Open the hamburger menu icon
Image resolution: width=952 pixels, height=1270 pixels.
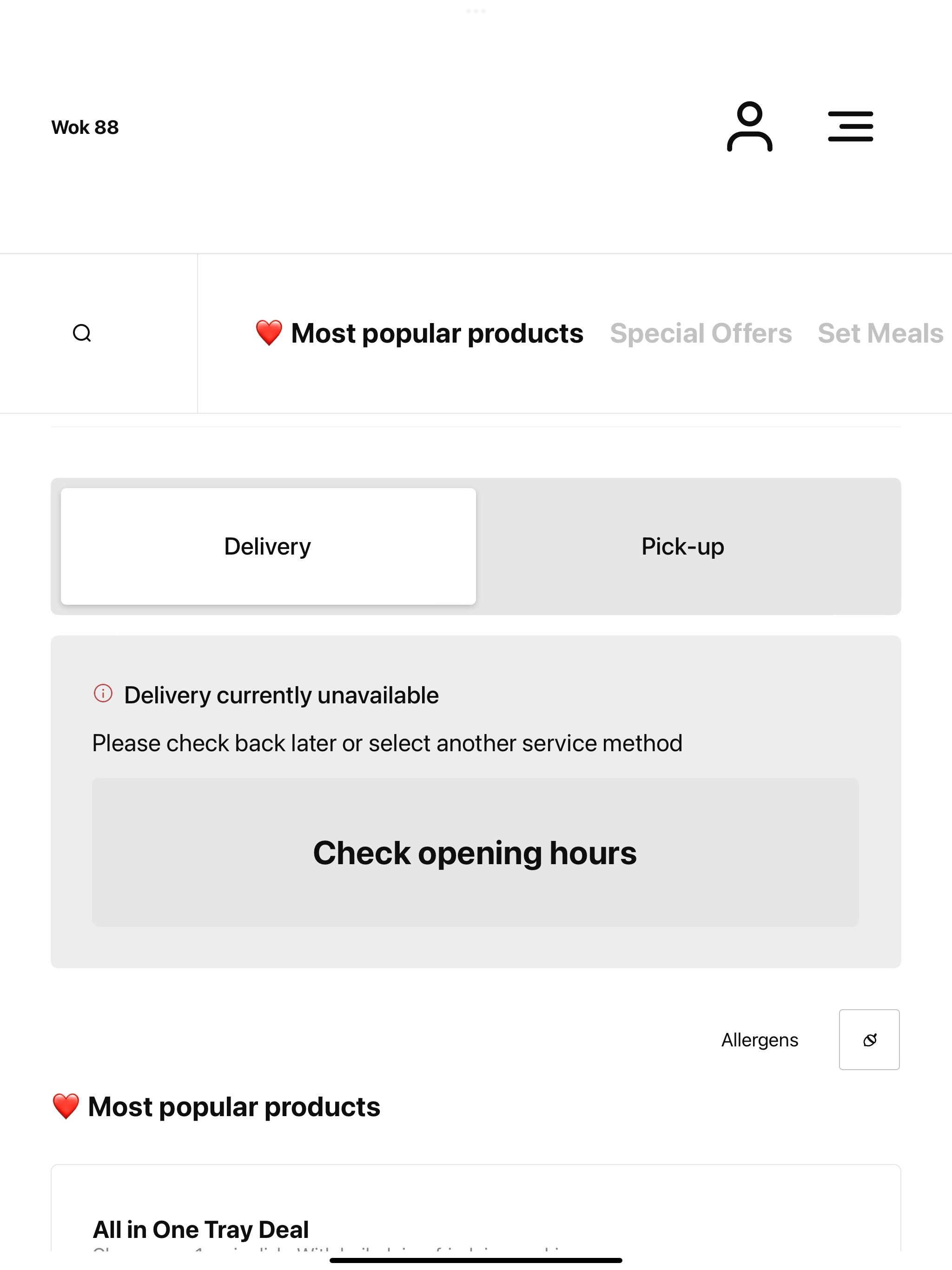point(850,127)
